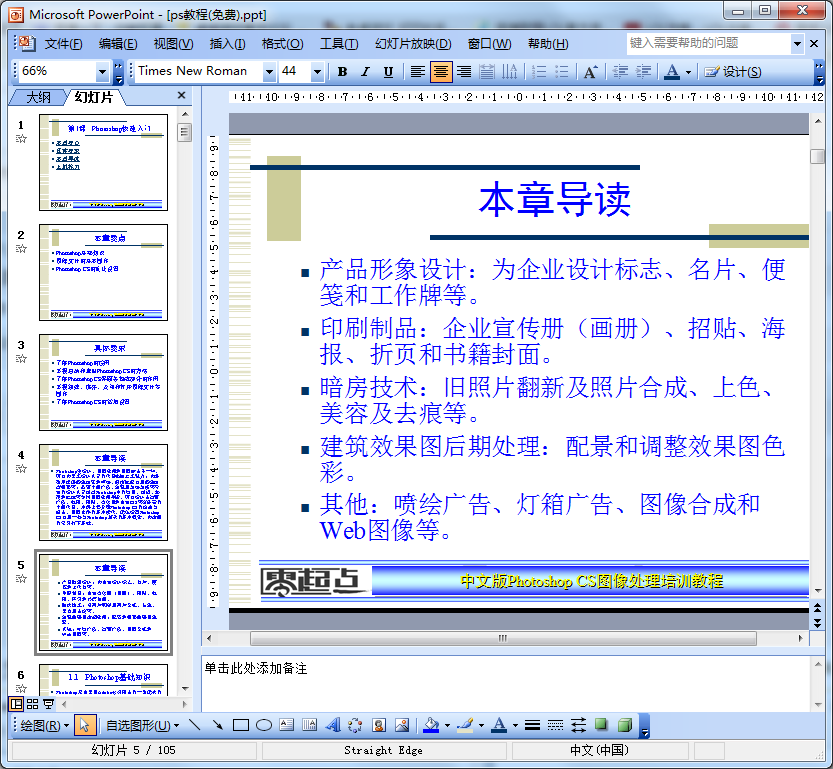
Task: Choose a dash style
Action: 555,725
